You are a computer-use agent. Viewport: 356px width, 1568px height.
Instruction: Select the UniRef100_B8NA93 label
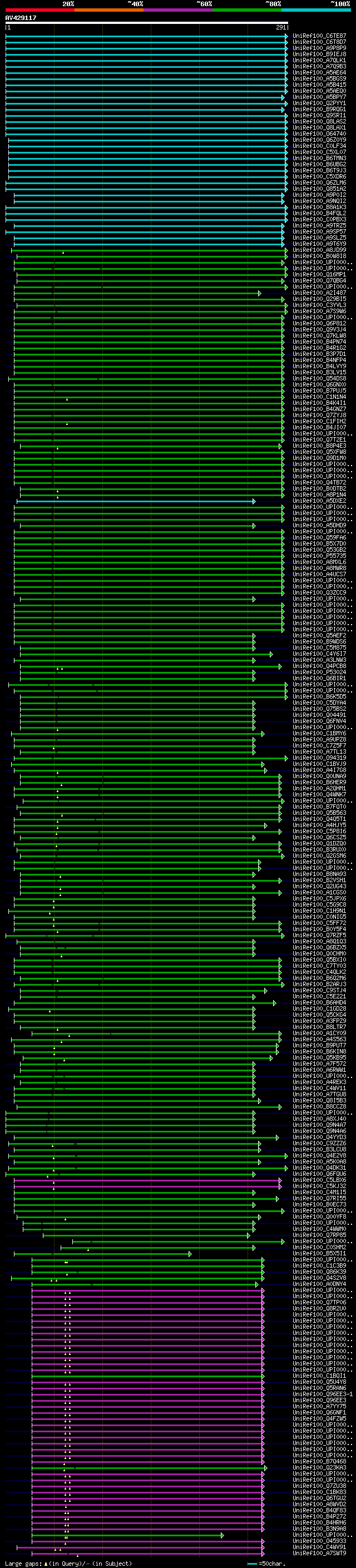click(x=319, y=874)
